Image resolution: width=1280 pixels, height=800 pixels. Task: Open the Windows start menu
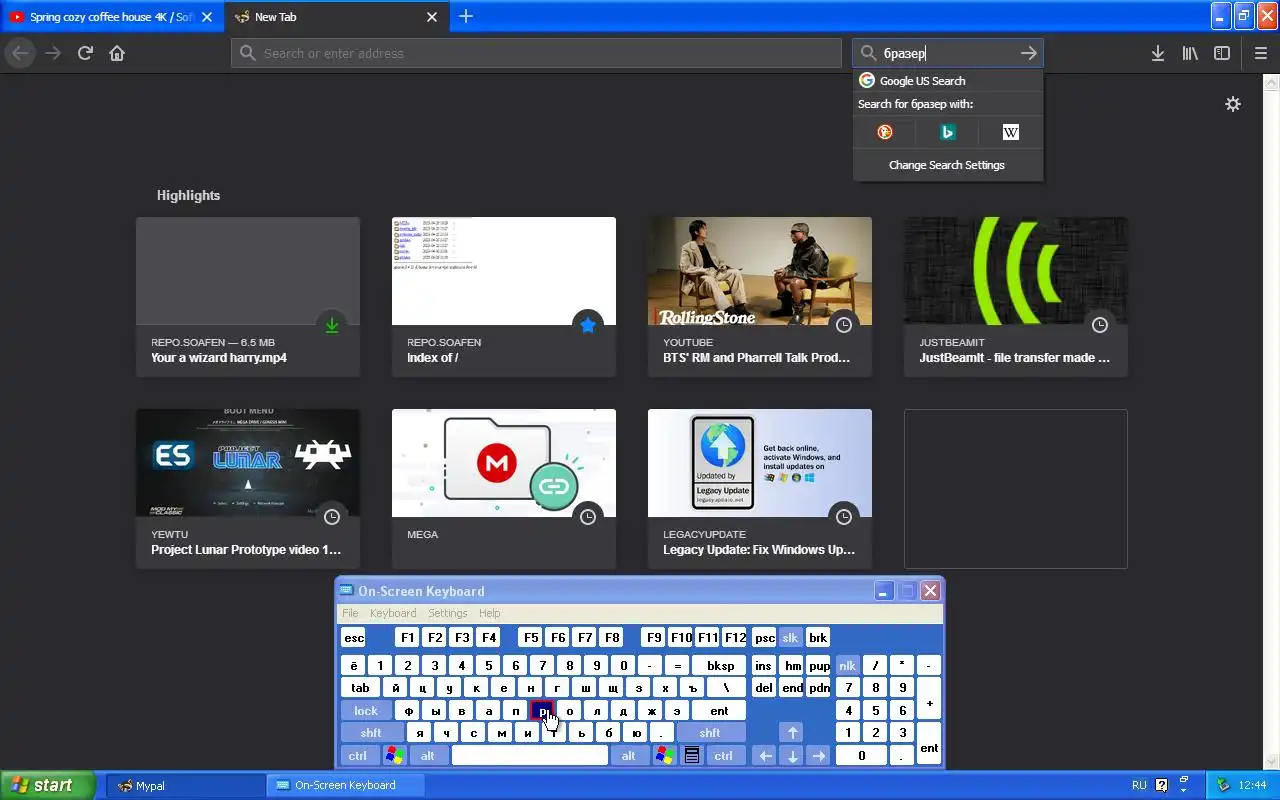(x=47, y=785)
